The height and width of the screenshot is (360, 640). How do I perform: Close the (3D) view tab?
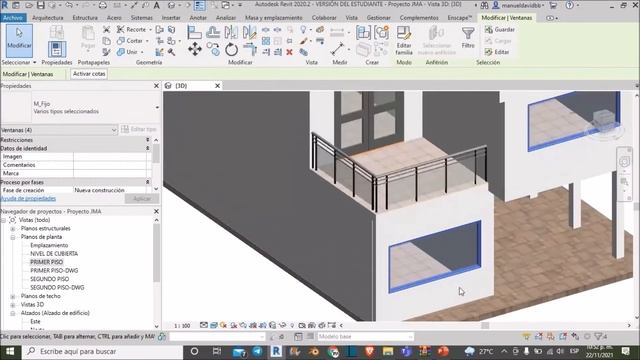218,86
